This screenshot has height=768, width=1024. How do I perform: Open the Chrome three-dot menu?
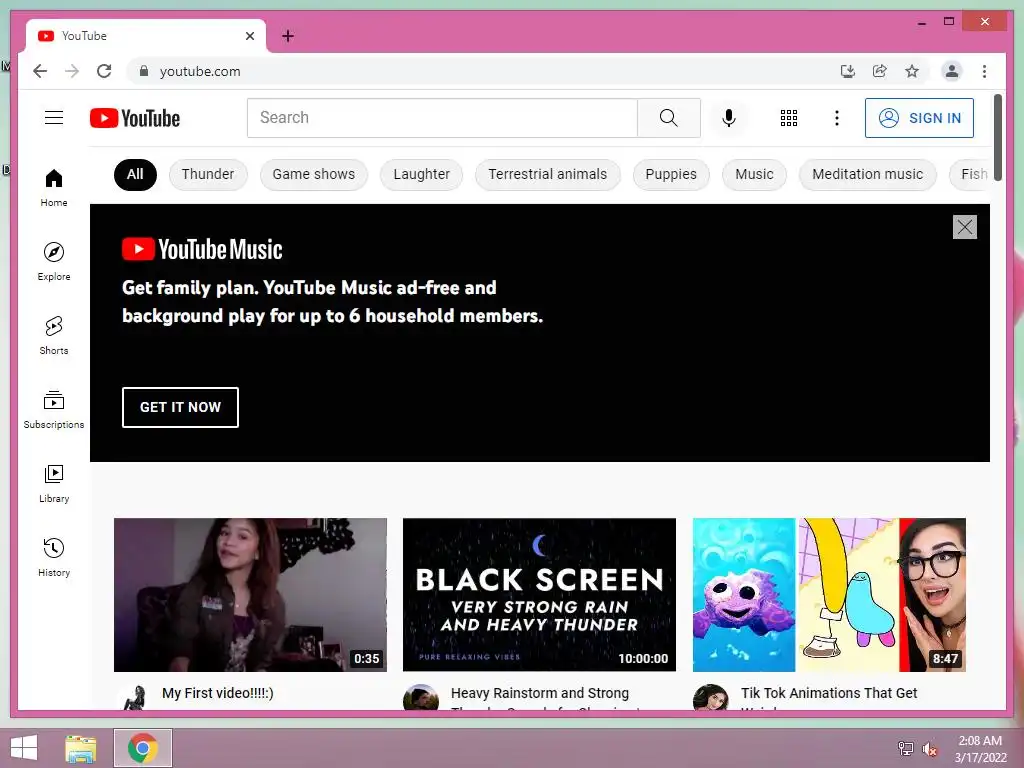tap(984, 71)
